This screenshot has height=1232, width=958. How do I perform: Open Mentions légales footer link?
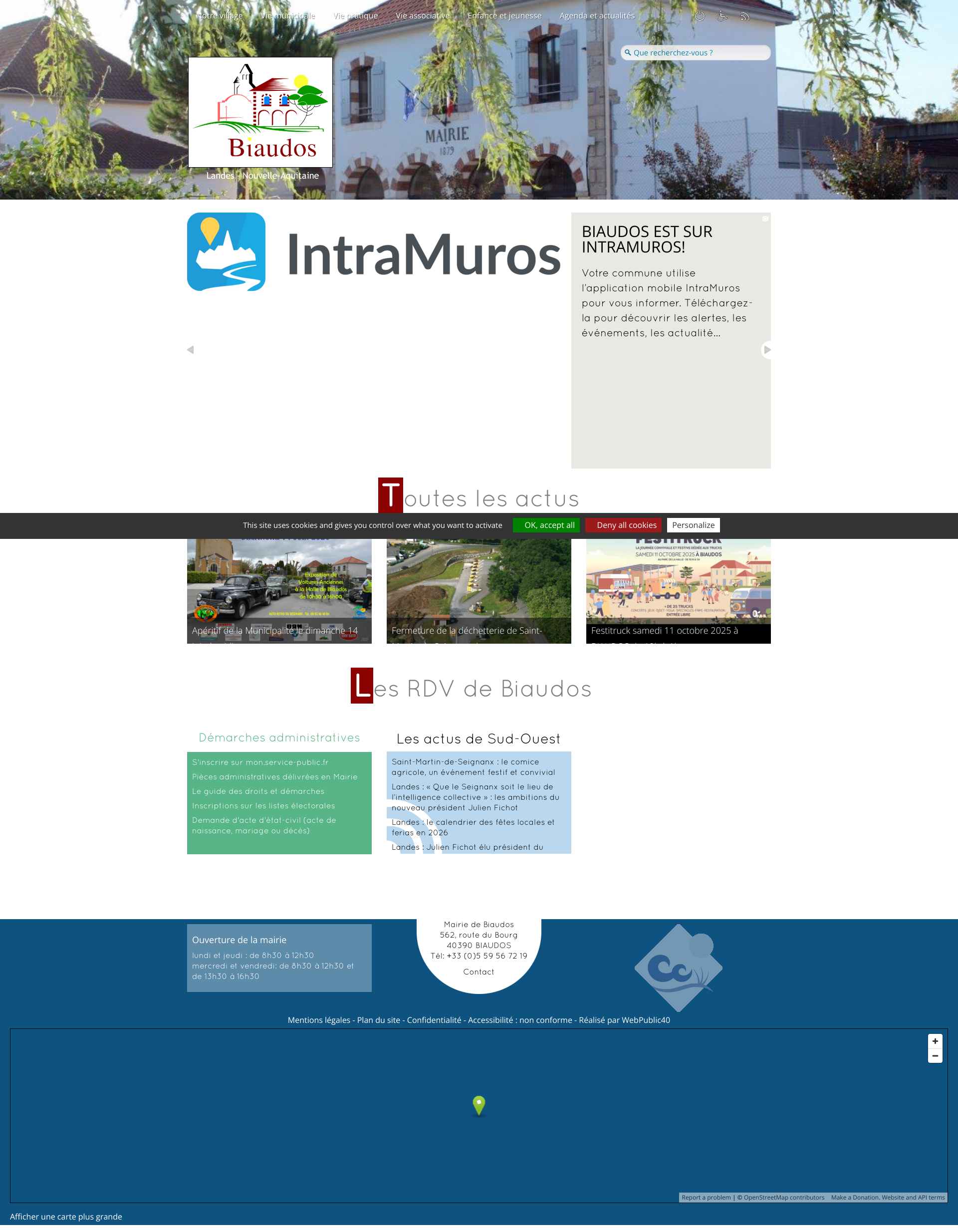click(319, 1020)
